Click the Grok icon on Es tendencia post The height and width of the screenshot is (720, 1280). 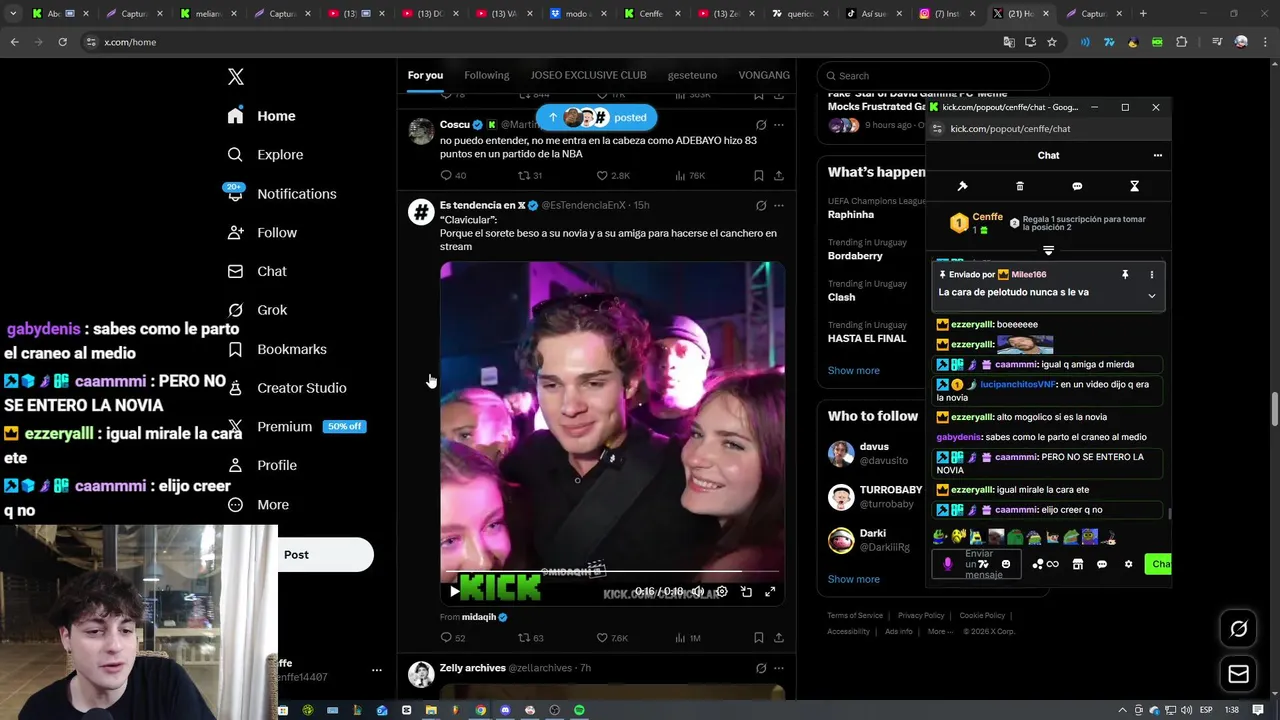(x=761, y=205)
